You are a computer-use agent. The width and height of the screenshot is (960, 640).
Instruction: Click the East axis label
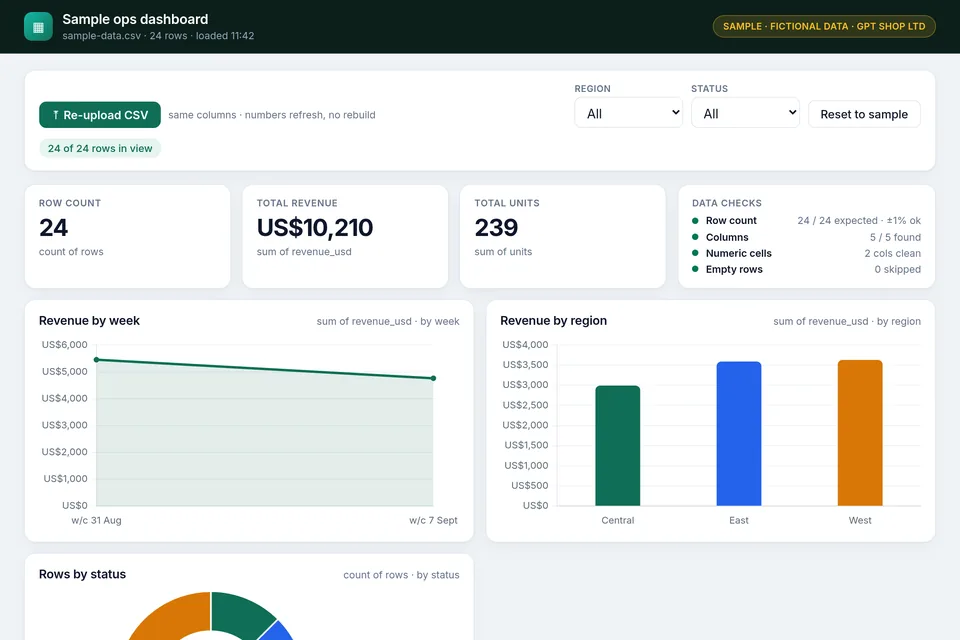tap(738, 520)
